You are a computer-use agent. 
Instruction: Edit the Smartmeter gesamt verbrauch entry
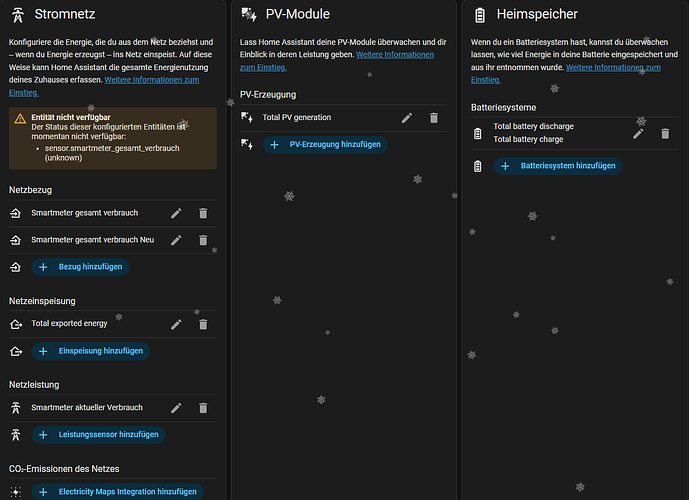point(176,213)
